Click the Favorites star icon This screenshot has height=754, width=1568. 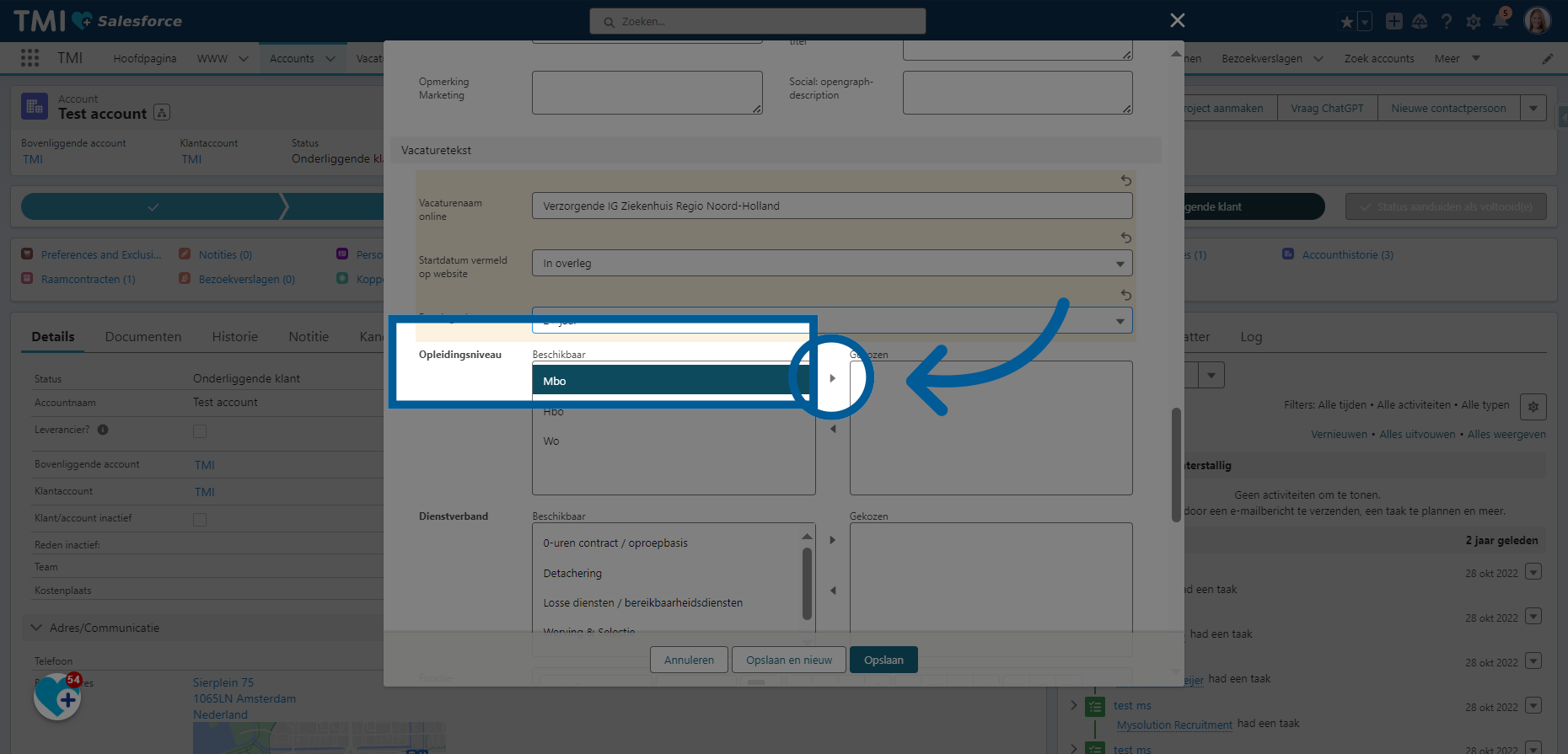coord(1346,22)
